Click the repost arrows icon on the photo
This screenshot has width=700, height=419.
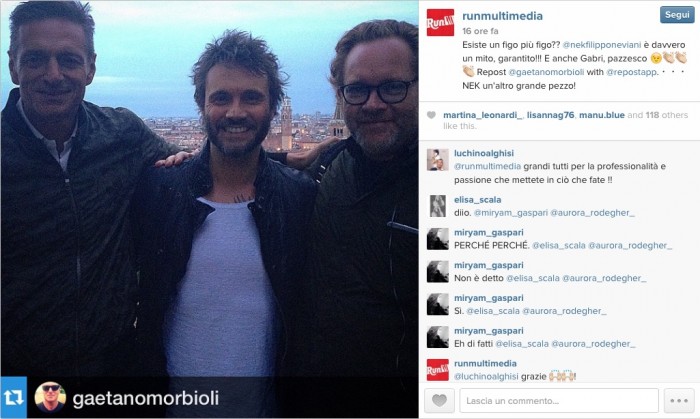(x=13, y=397)
